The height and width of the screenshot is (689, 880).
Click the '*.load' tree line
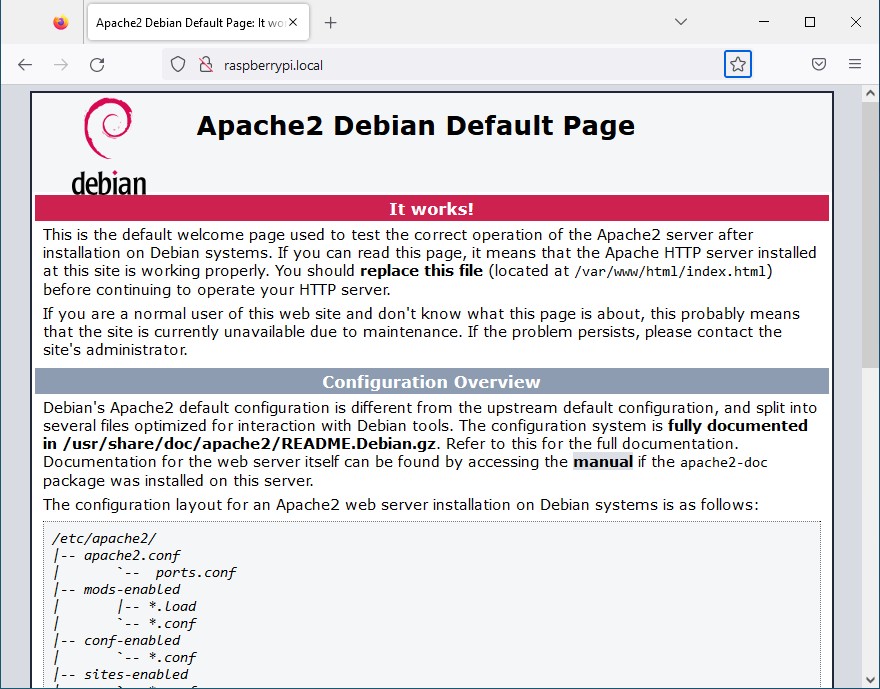[172, 607]
